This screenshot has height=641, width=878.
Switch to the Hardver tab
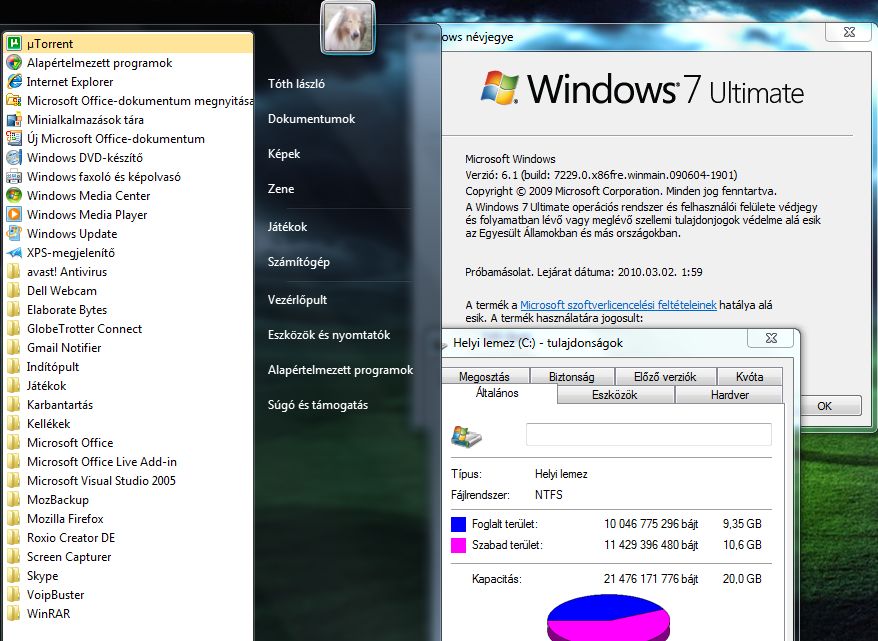[x=730, y=395]
